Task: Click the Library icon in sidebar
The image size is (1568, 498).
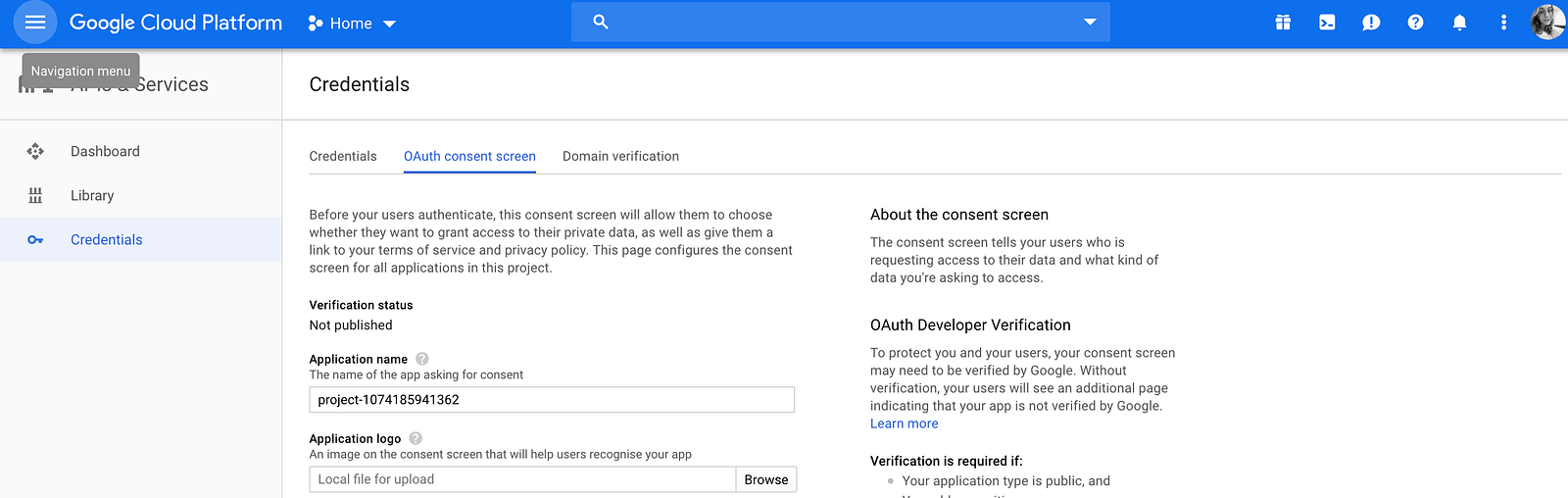Action: tap(35, 195)
